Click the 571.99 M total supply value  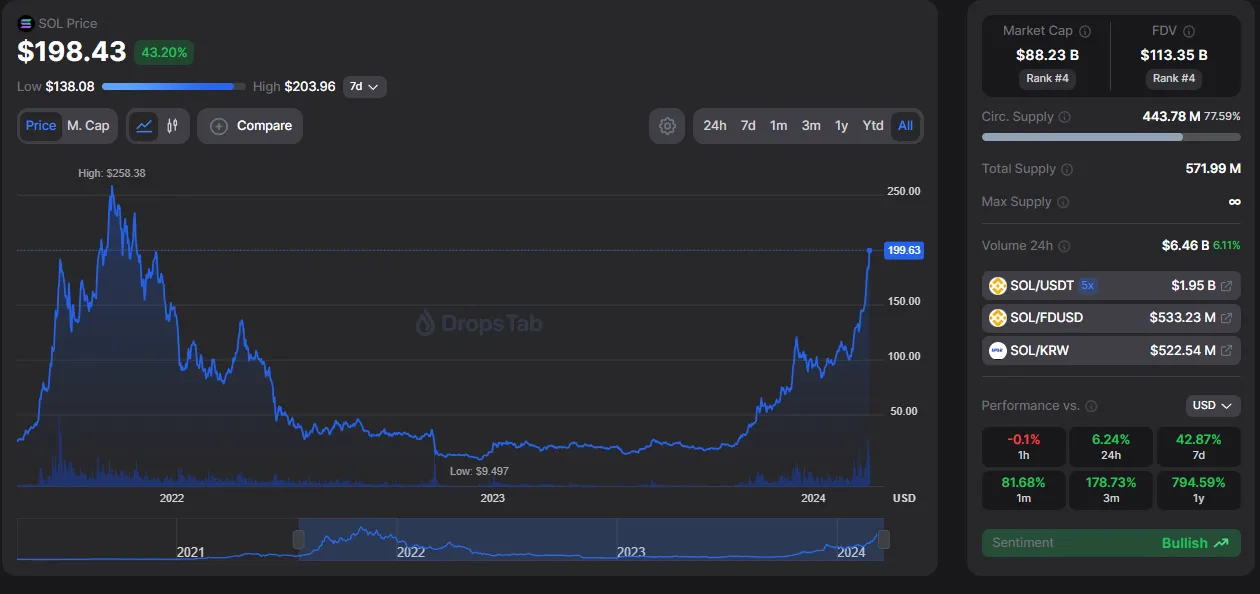tap(1213, 169)
